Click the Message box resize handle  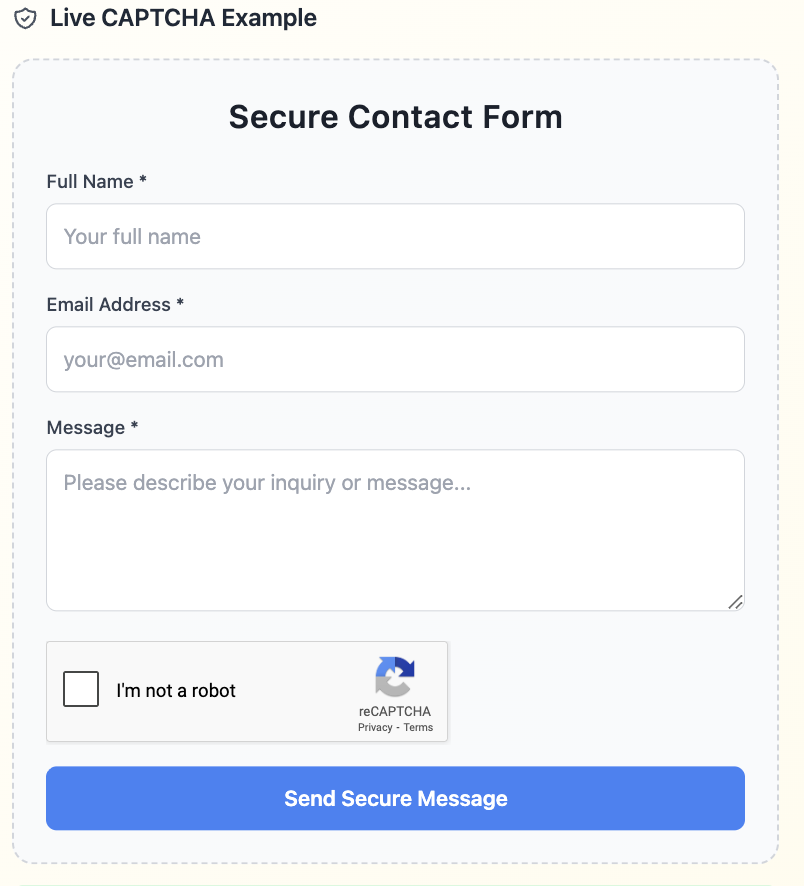(735, 601)
